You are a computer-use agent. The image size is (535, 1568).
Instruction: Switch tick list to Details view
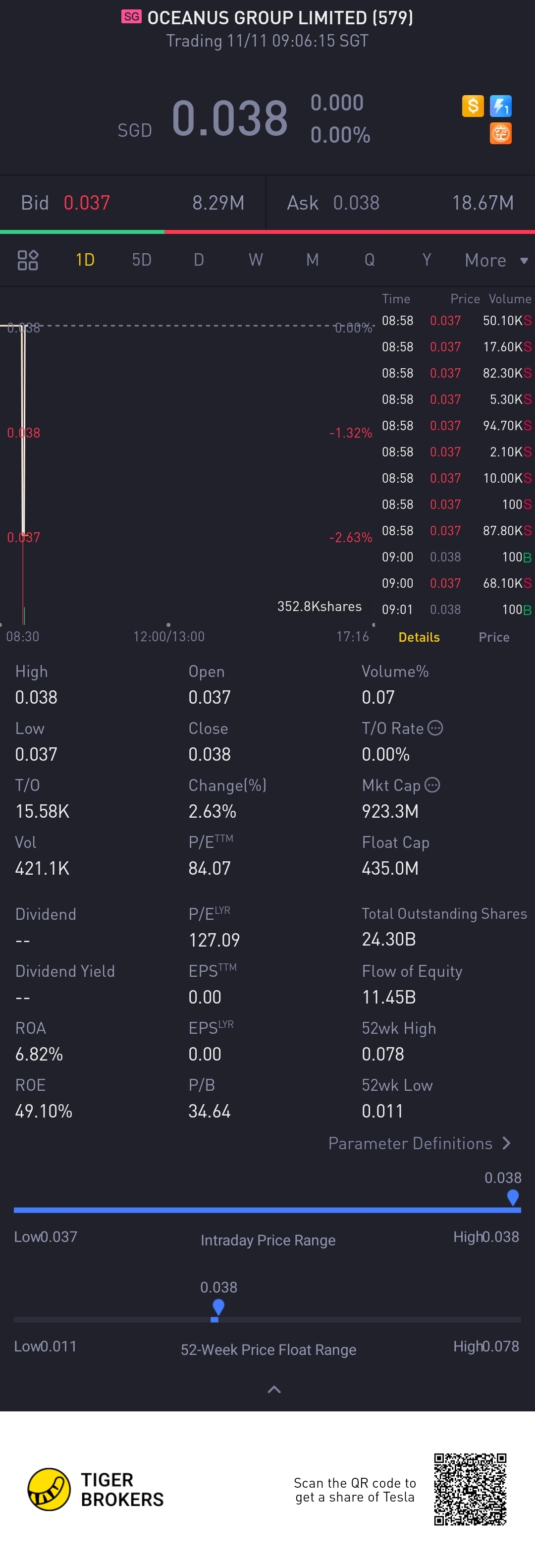(x=419, y=637)
